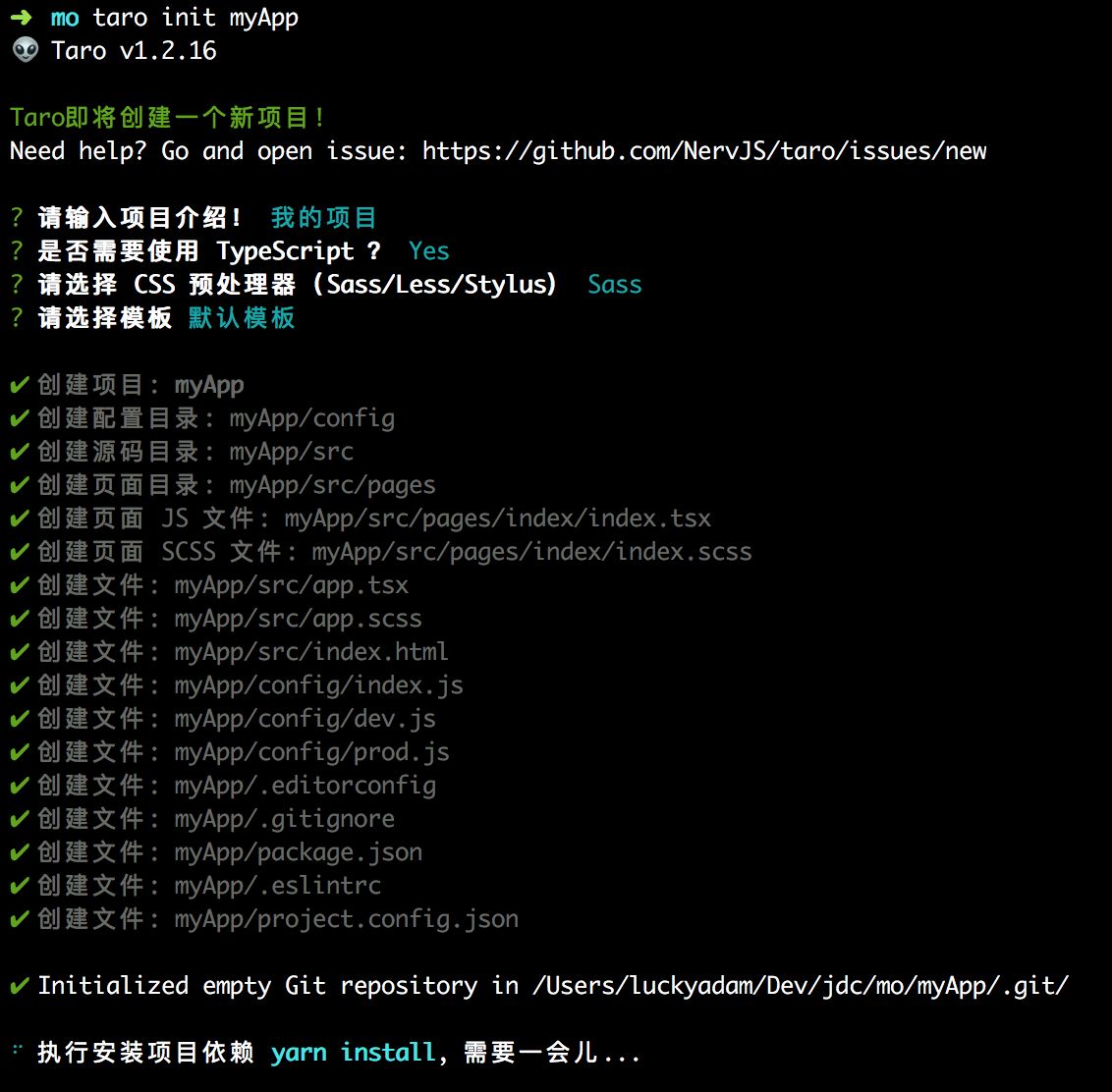Image resolution: width=1112 pixels, height=1092 pixels.
Task: Expand the myApp/src/pages path entry
Action: coord(332,484)
